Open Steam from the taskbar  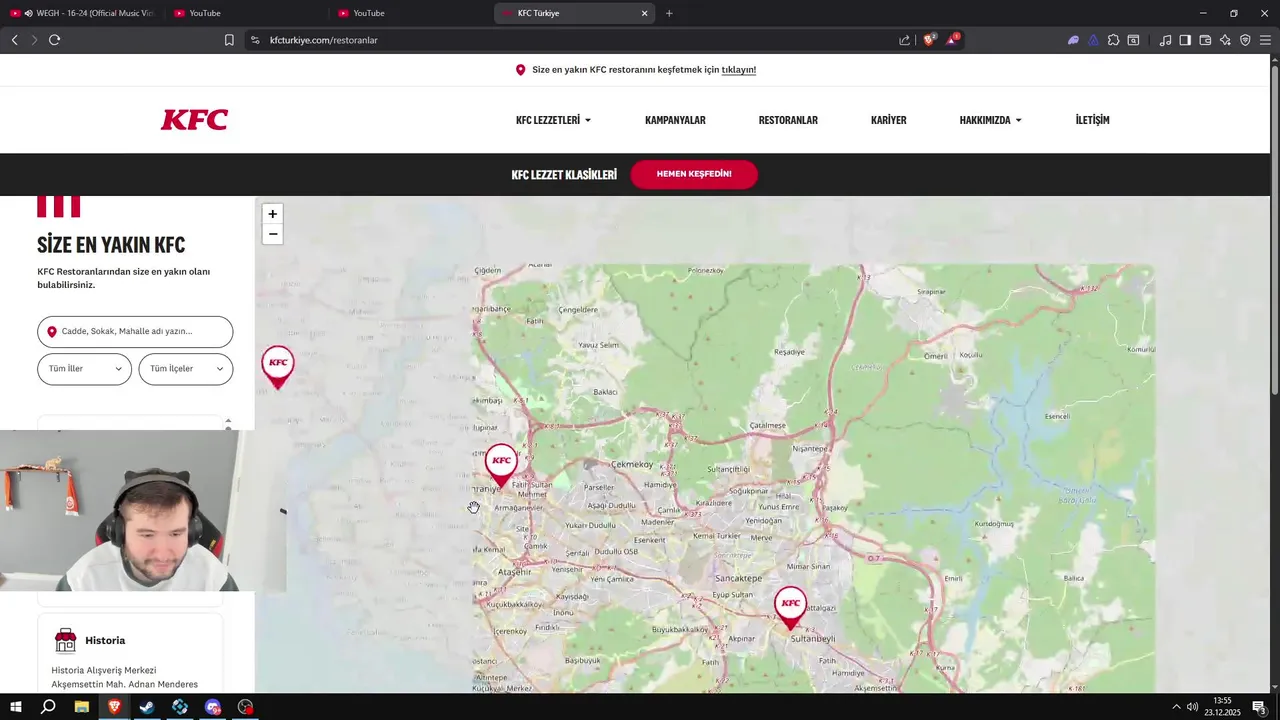point(147,707)
